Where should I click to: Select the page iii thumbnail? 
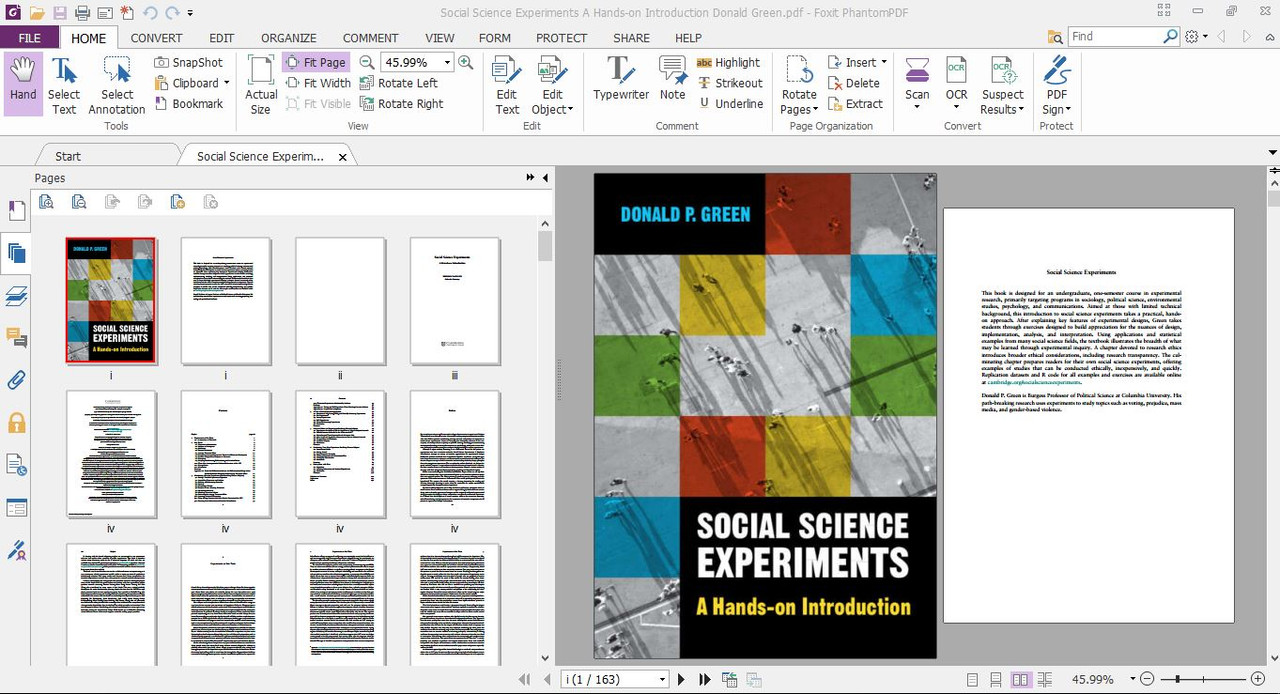click(x=455, y=300)
